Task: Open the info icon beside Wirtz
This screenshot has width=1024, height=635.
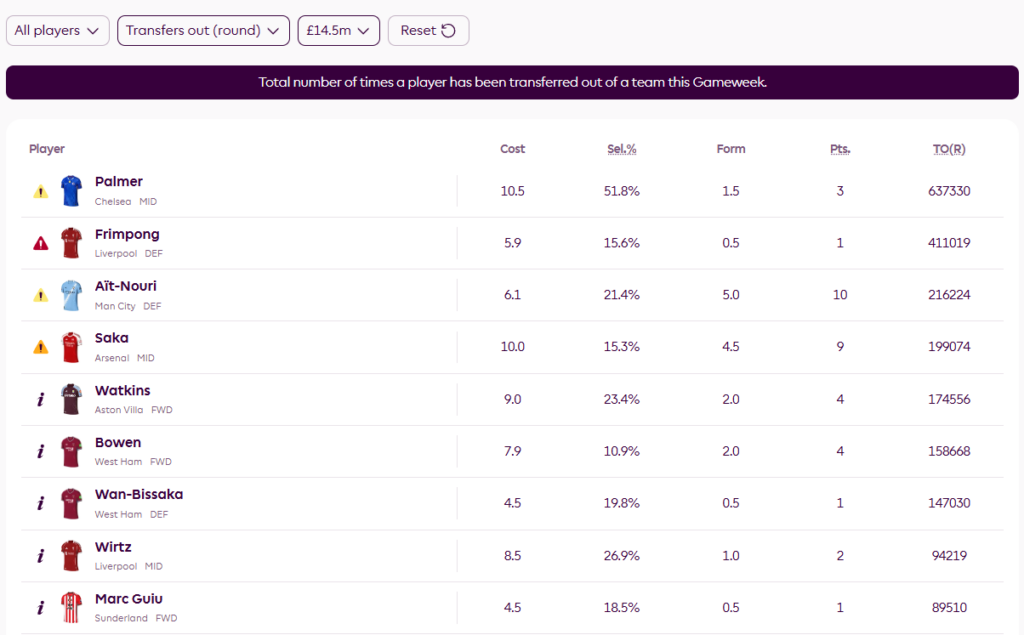Action: pos(40,555)
